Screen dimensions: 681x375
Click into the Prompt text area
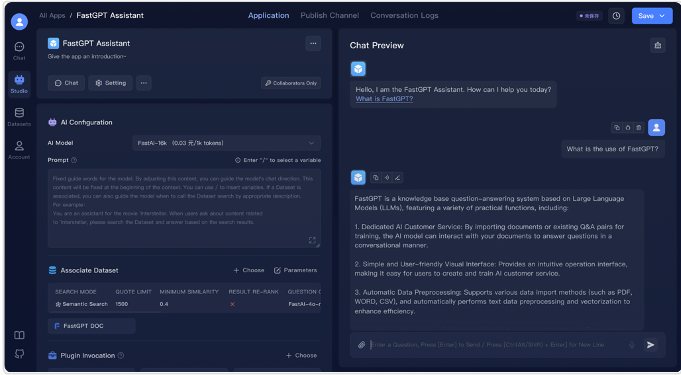[x=184, y=208]
